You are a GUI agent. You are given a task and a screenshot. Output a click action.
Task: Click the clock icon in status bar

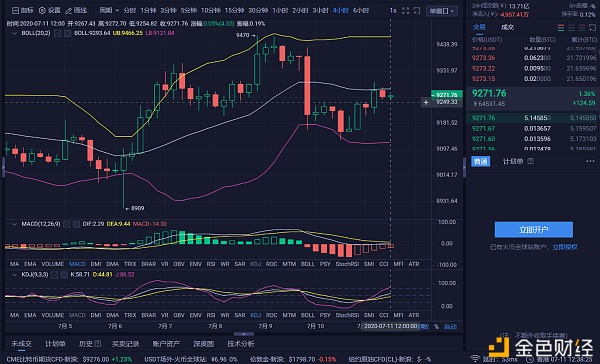coord(530,359)
